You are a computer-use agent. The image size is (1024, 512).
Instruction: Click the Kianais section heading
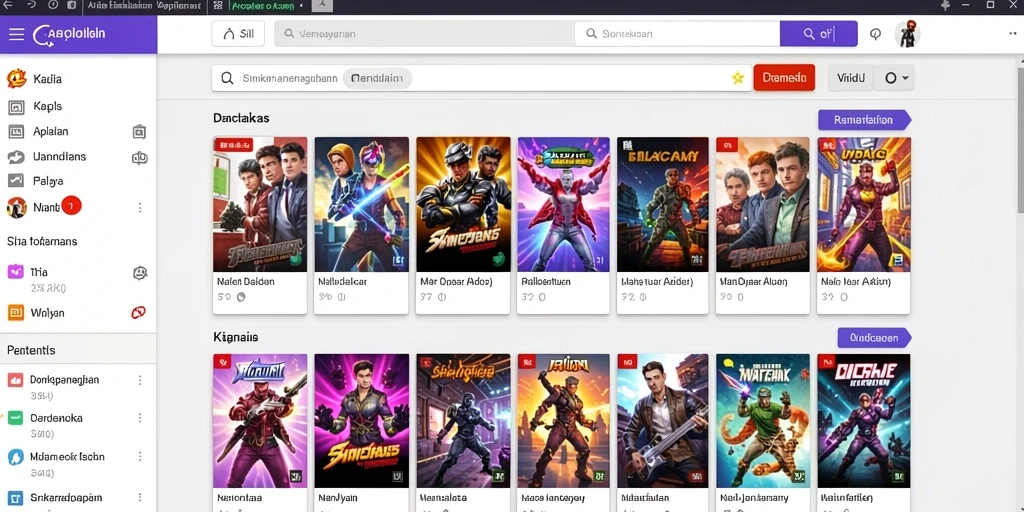pos(235,338)
